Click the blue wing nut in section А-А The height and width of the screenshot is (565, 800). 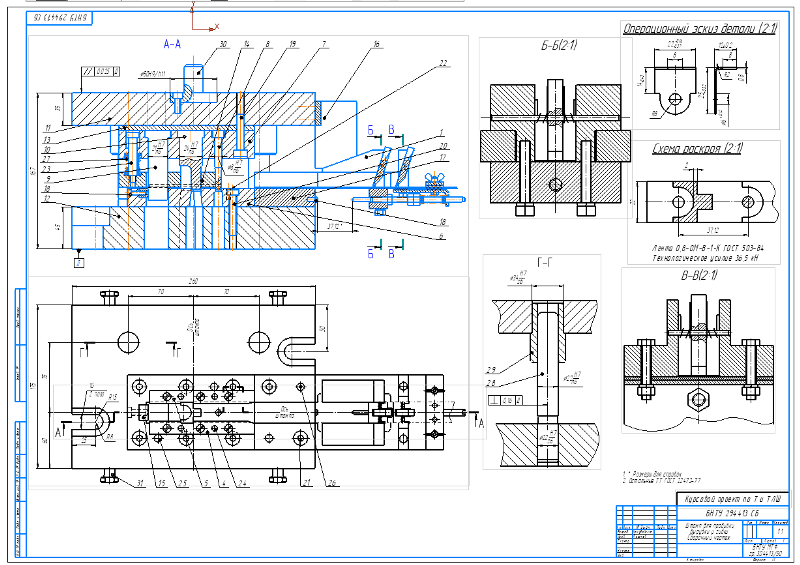433,180
